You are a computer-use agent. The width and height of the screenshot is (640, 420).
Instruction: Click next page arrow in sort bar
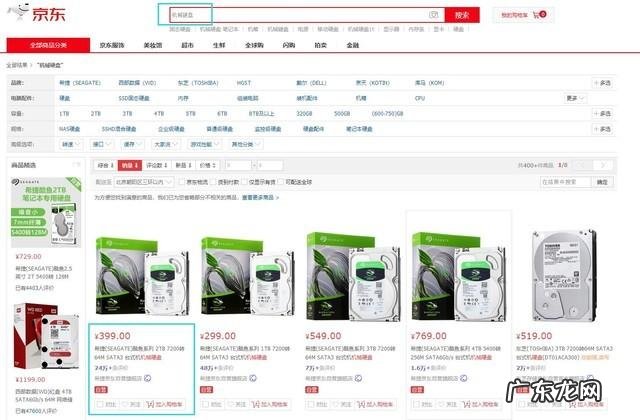[x=602, y=165]
